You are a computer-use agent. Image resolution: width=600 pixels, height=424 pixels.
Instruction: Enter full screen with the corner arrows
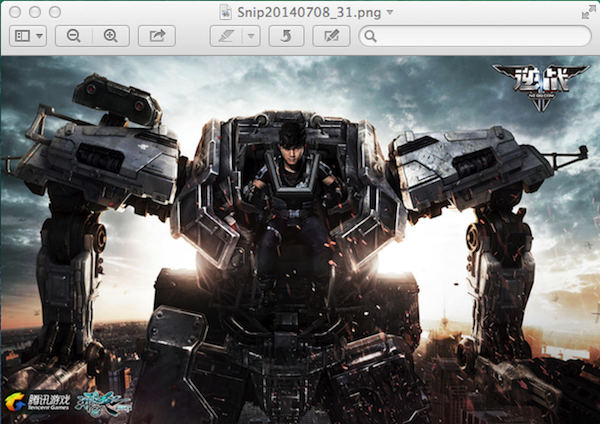(x=589, y=12)
